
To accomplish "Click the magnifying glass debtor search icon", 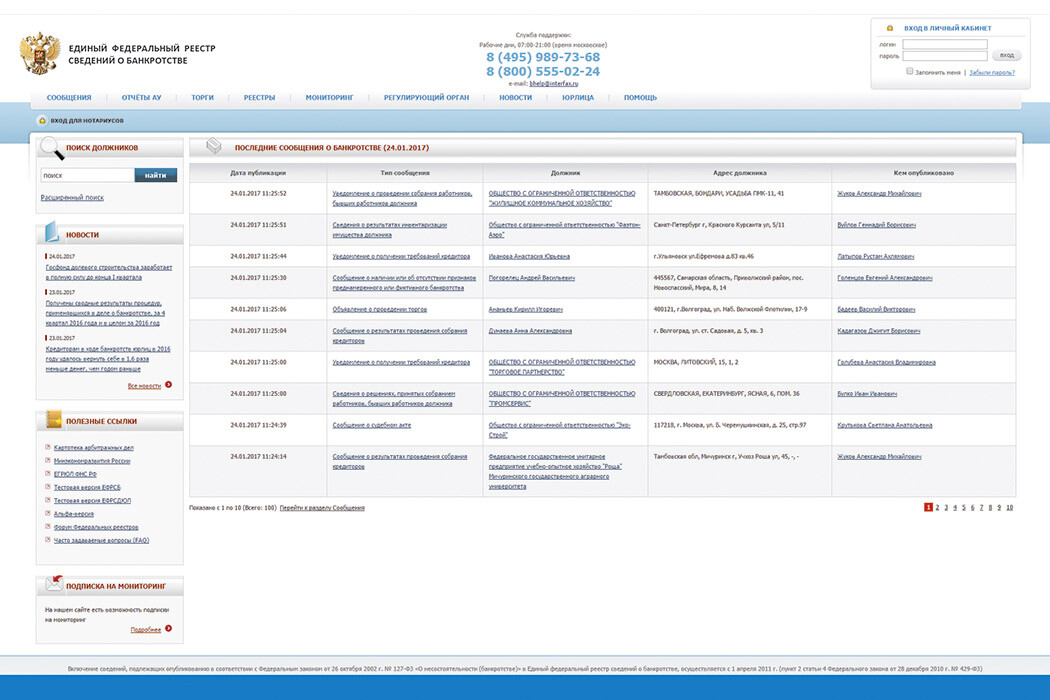I will point(52,148).
